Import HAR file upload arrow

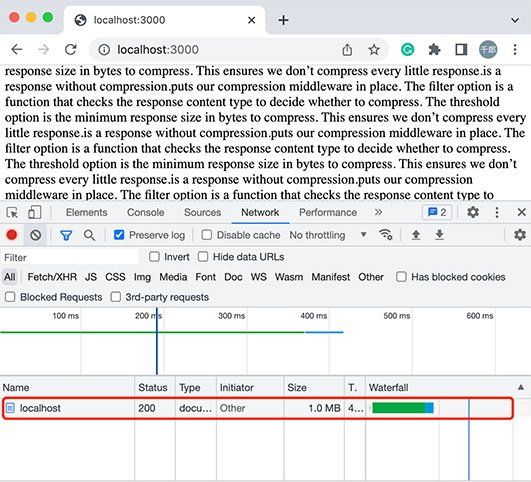pos(416,235)
